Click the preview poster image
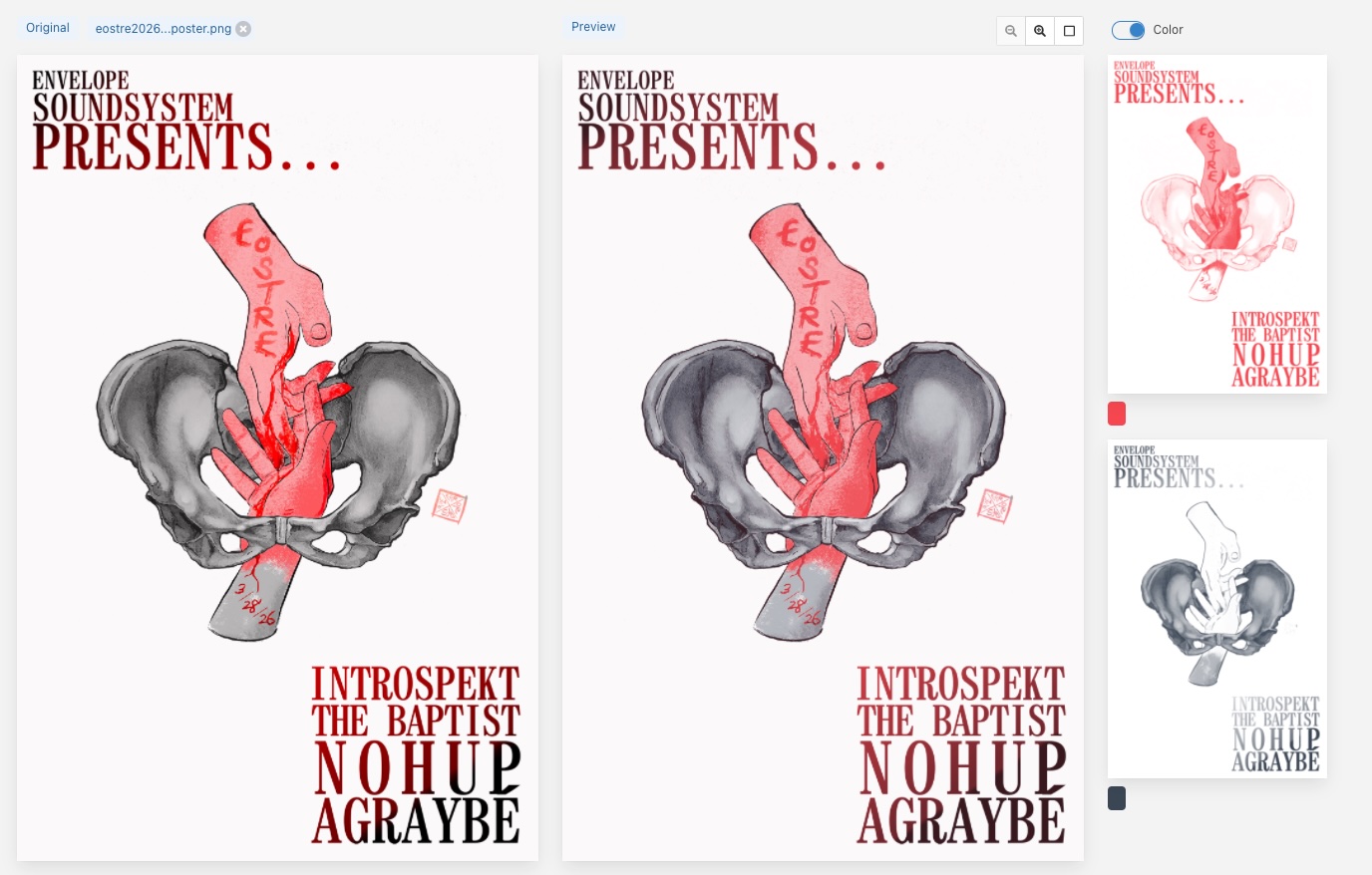The height and width of the screenshot is (875, 1372). tap(823, 458)
